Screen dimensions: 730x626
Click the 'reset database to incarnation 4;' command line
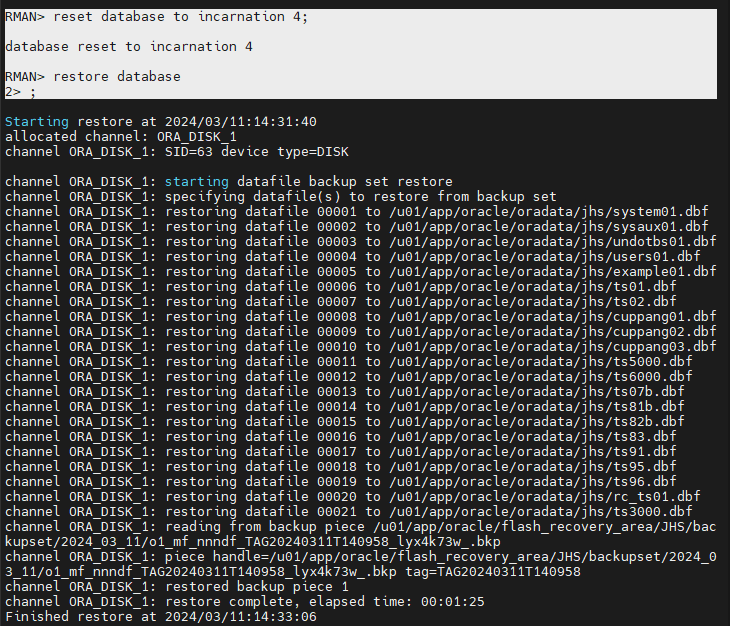pyautogui.click(x=156, y=17)
